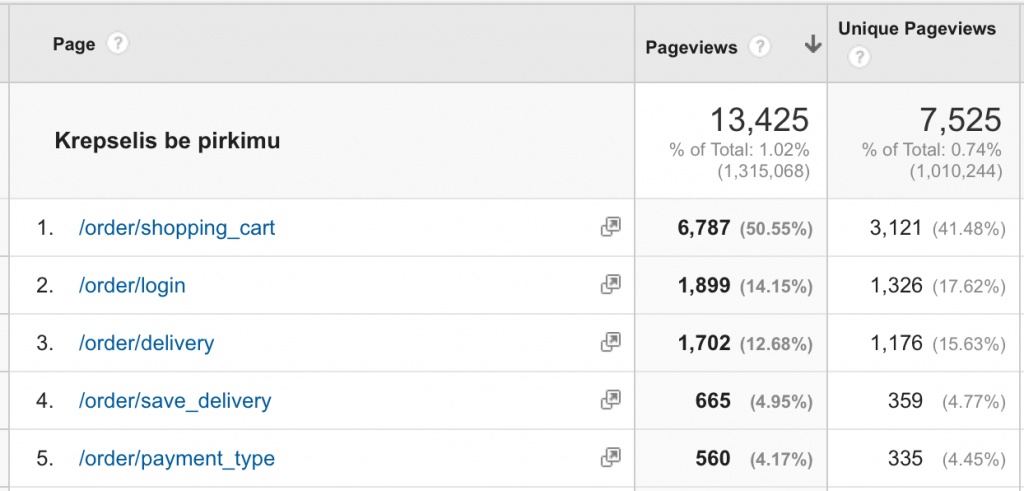Click the external link icon for /order/login

[x=610, y=285]
